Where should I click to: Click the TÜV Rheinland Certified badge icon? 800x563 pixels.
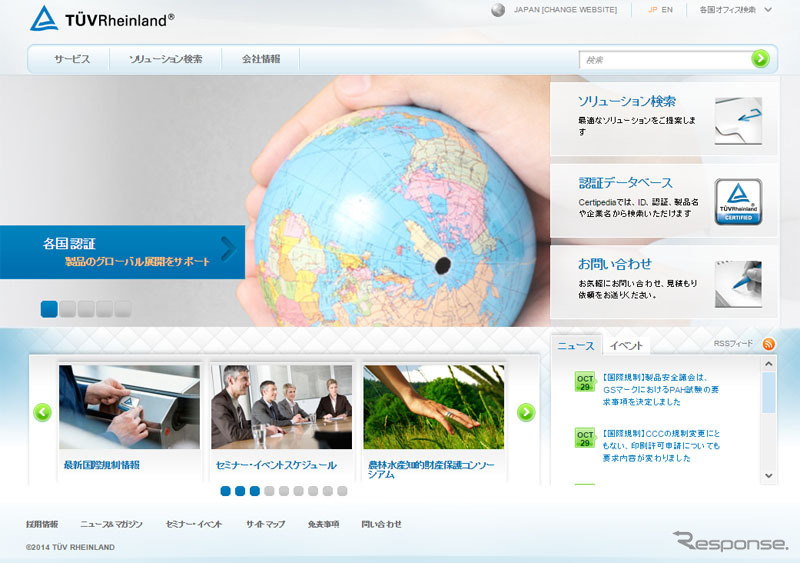point(738,201)
